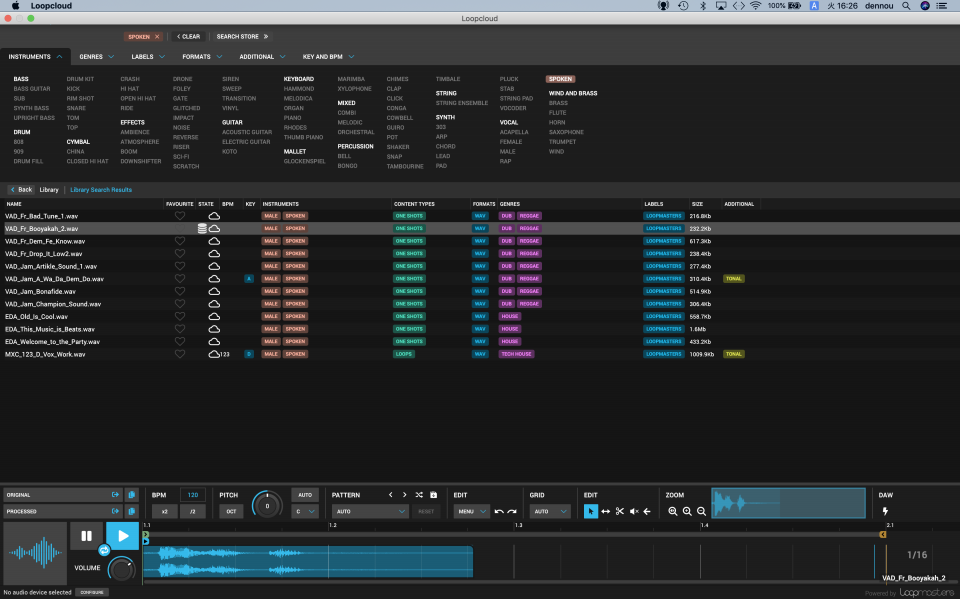Image resolution: width=960 pixels, height=599 pixels.
Task: Remove the SPOKEN search tag
Action: [x=157, y=37]
